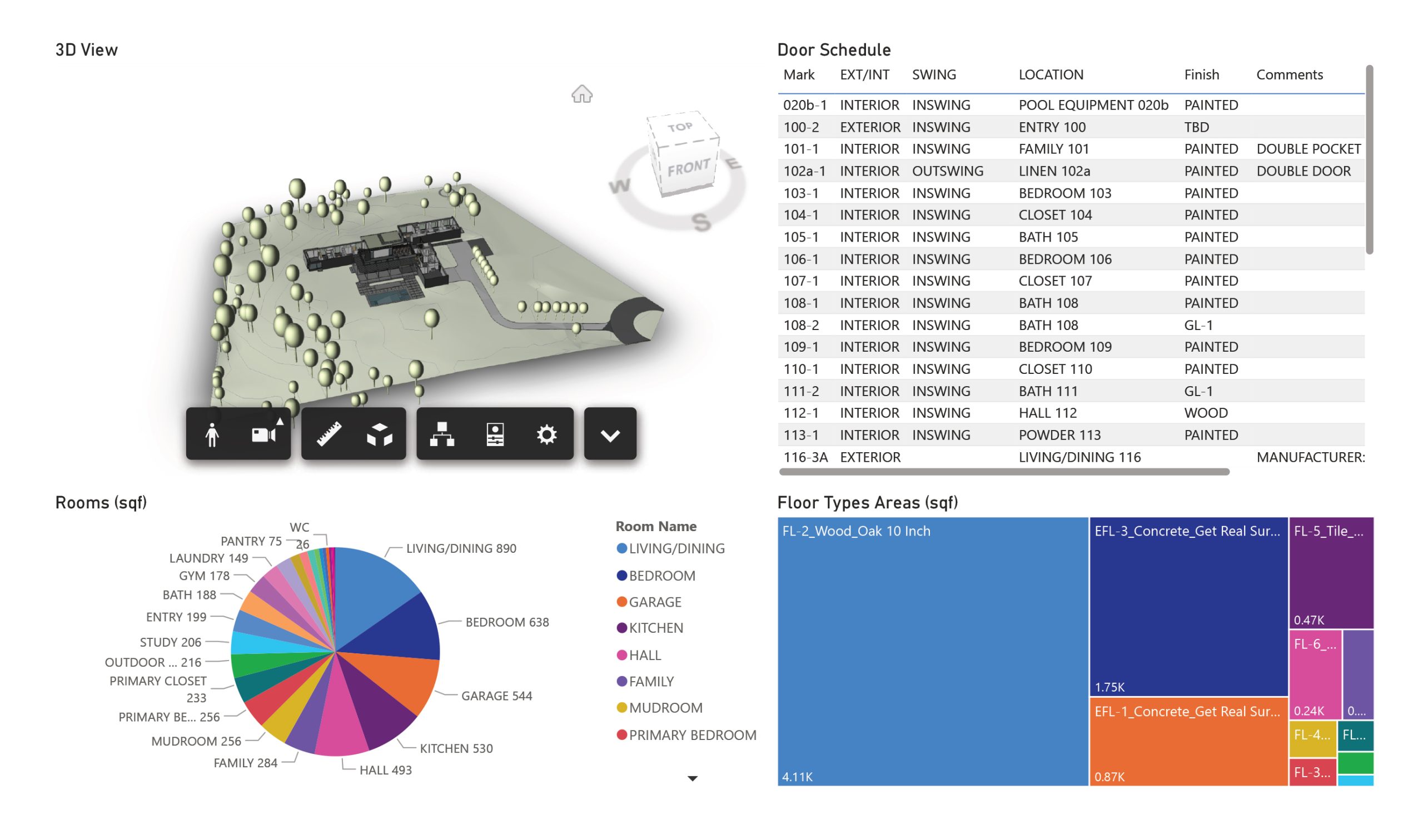
Task: Select the LIVING/DINING legend item
Action: pyautogui.click(x=676, y=548)
